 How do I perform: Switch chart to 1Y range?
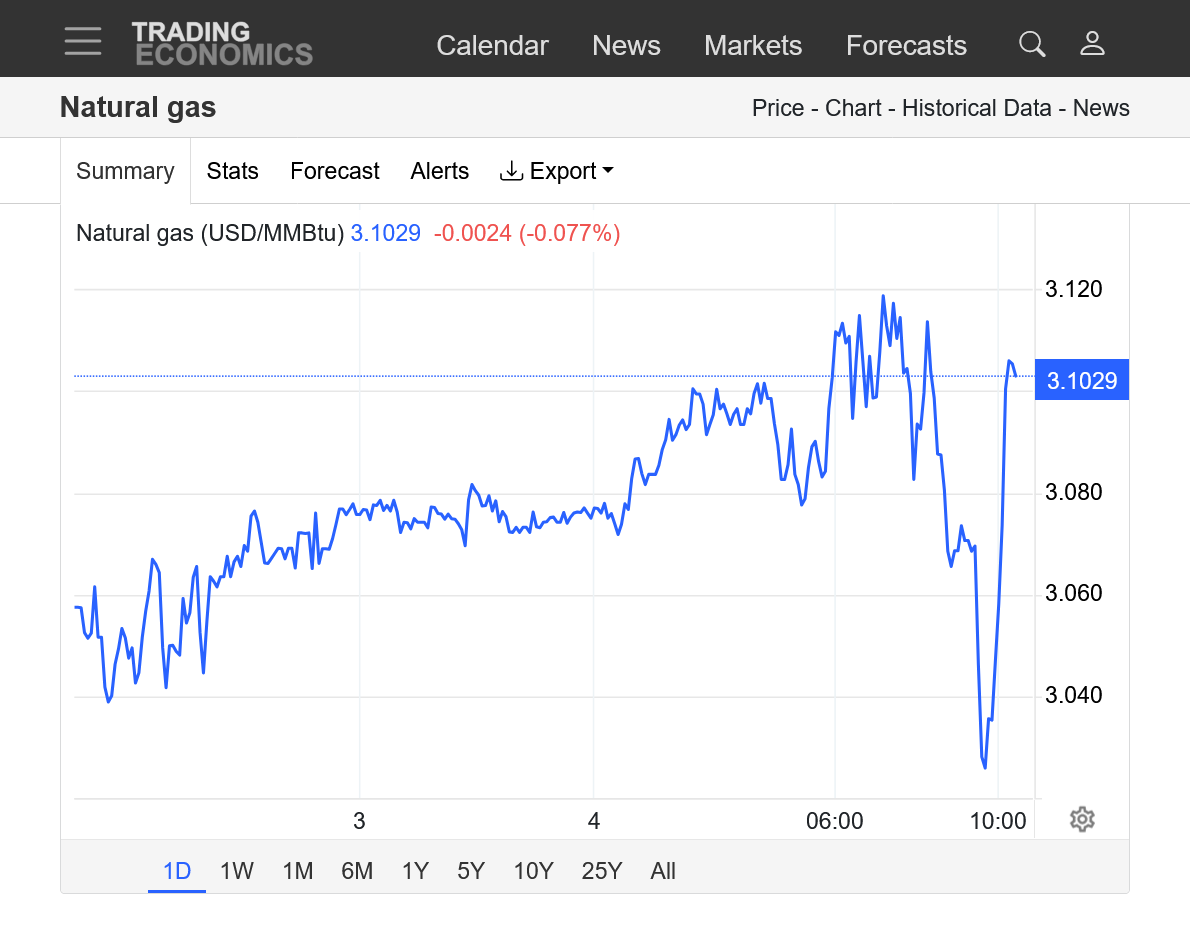pos(415,871)
